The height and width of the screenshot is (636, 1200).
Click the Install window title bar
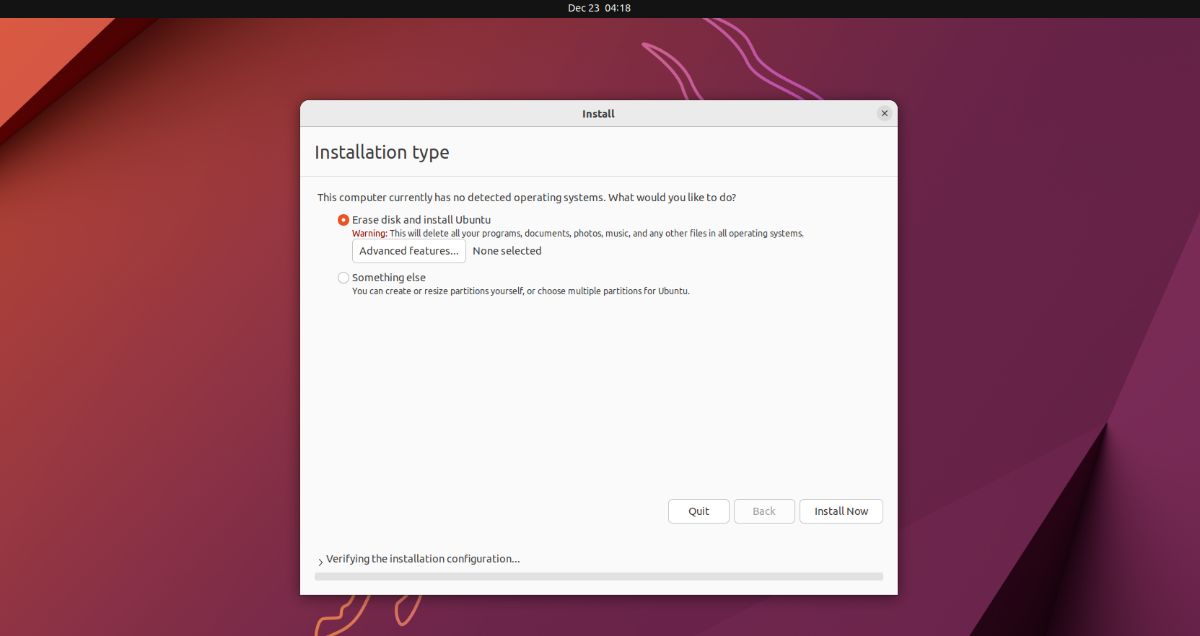pyautogui.click(x=598, y=114)
